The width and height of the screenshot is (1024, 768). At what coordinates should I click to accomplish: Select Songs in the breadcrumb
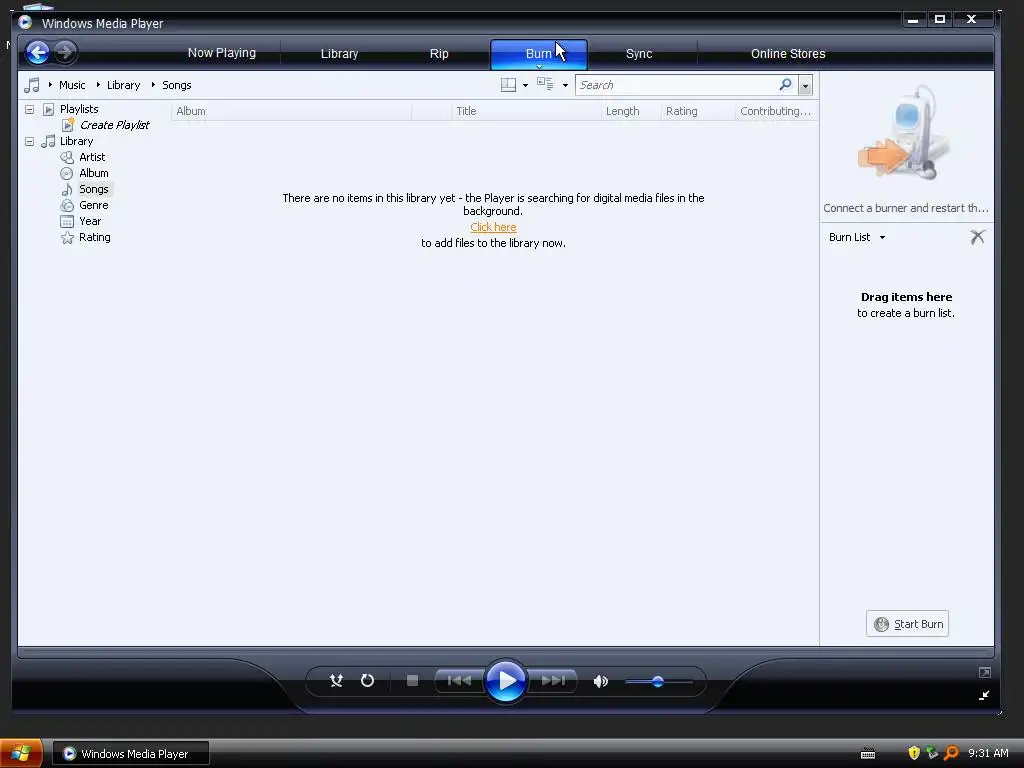[x=176, y=85]
